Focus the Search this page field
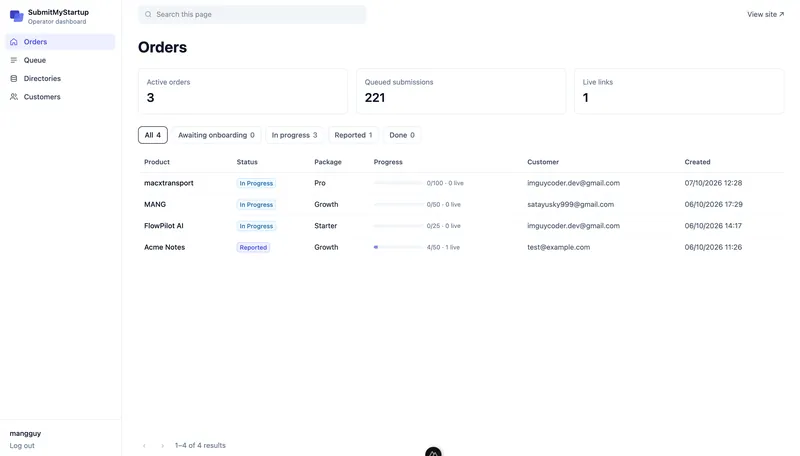Image resolution: width=800 pixels, height=456 pixels. 252,14
